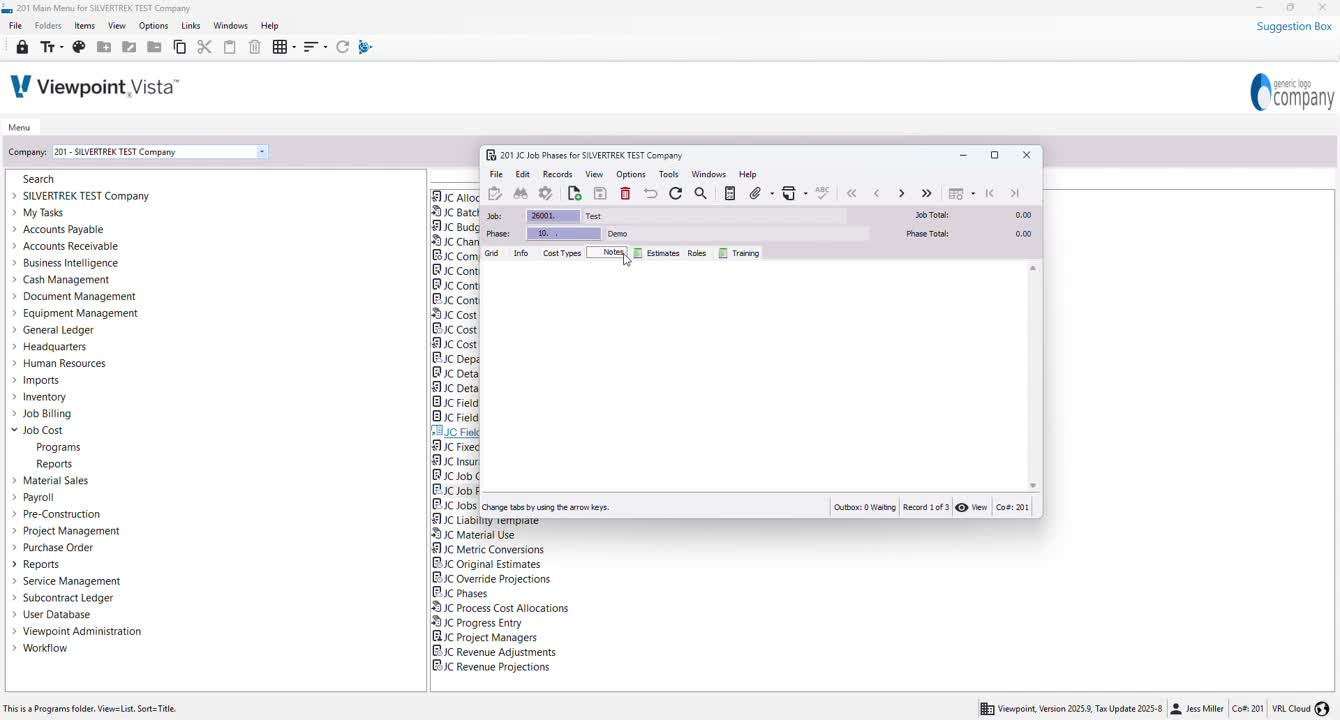Click the binoculars icon in Job Phases toolbar
This screenshot has width=1340, height=720.
click(521, 194)
